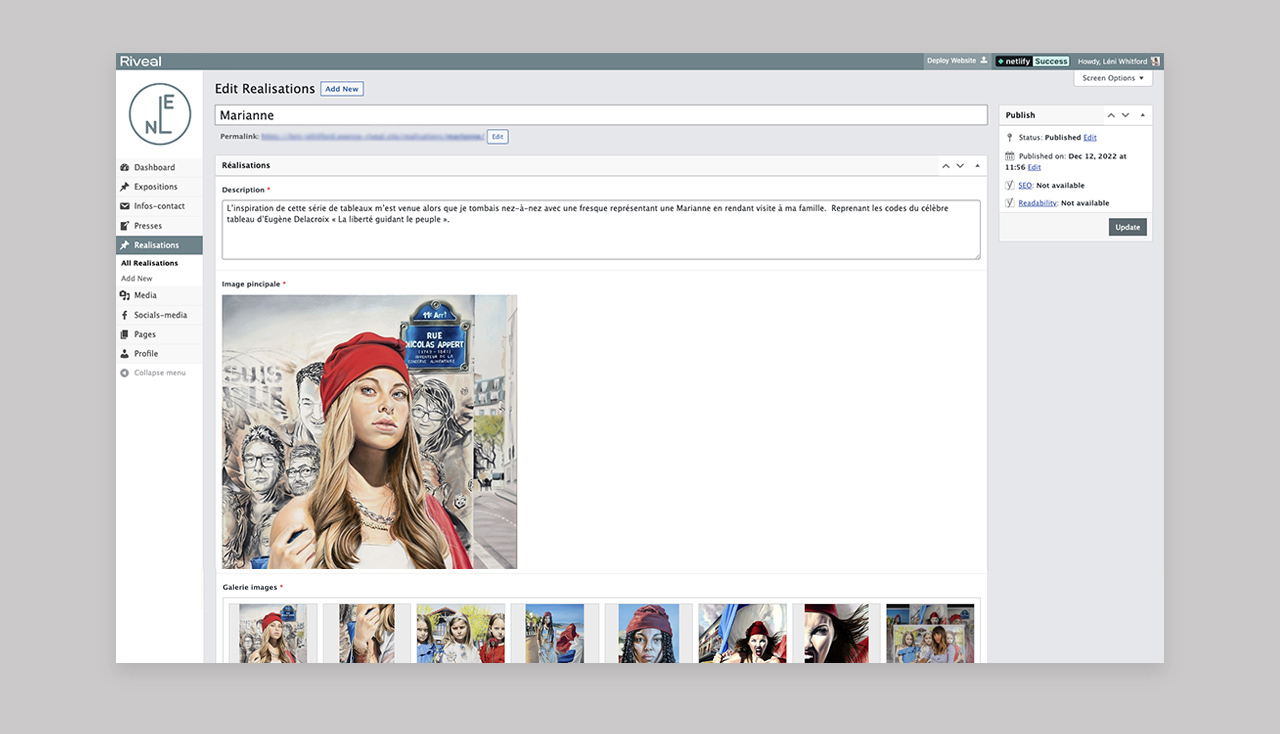Viewport: 1280px width, 734px height.
Task: Click the Socials-media Facebook icon
Action: point(125,315)
